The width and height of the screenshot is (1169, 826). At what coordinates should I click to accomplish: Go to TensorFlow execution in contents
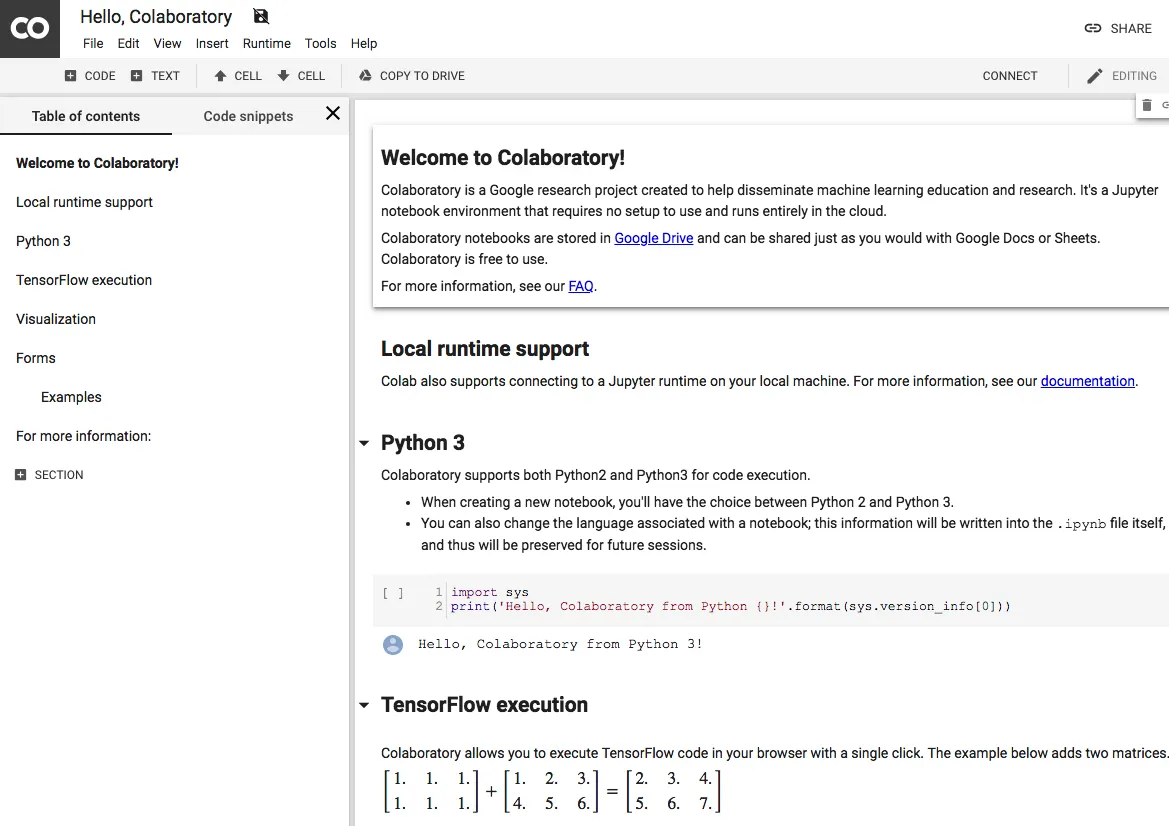point(84,280)
